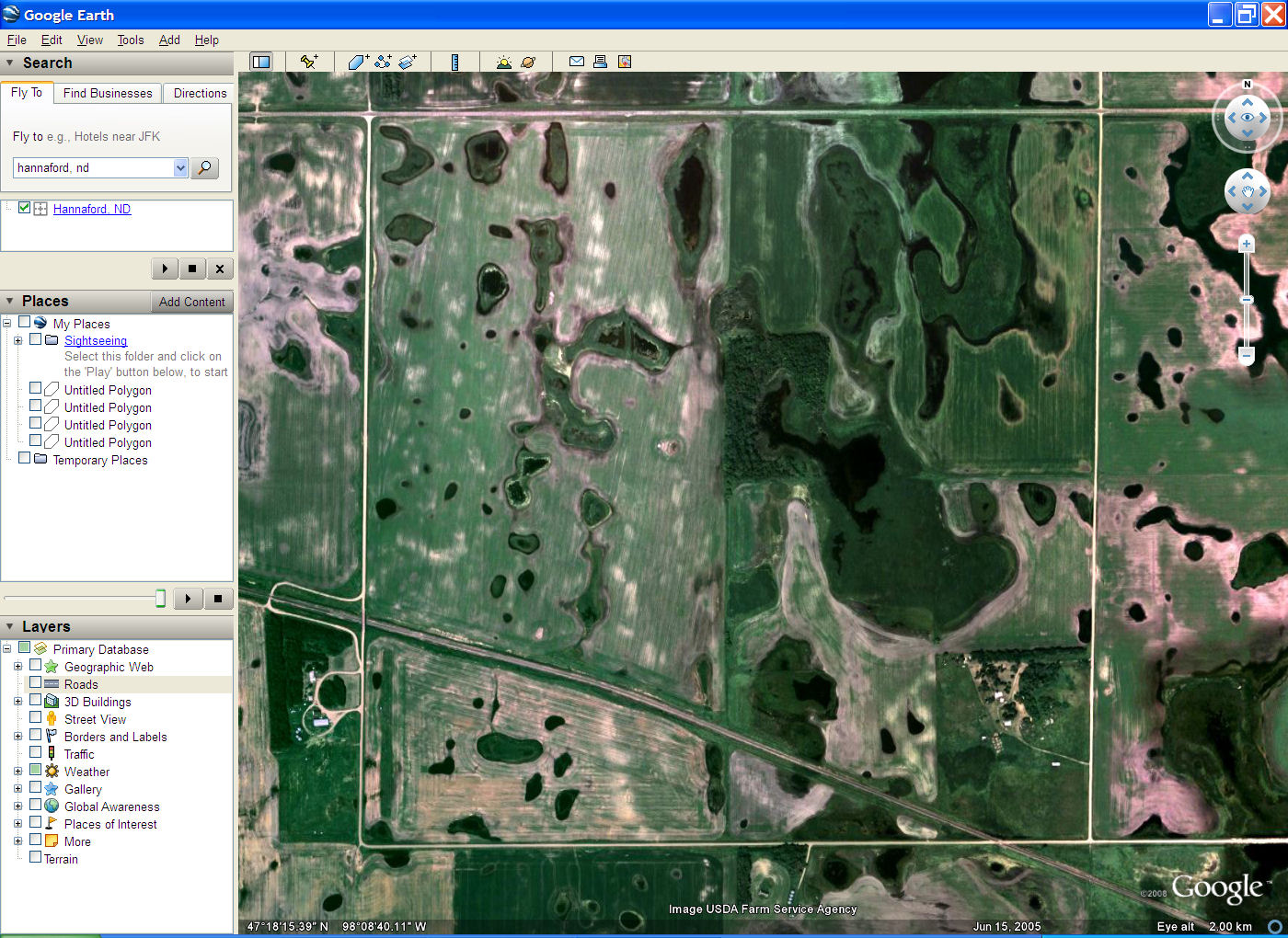Enable the 3D Buildings layer checkbox
1288x938 pixels.
(36, 700)
